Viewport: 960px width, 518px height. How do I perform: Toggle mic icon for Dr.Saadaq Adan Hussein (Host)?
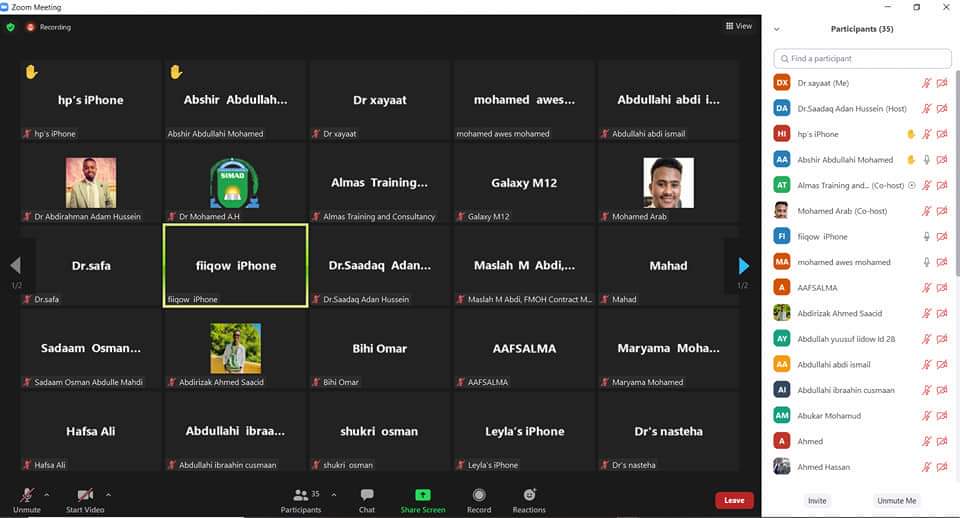tap(926, 108)
